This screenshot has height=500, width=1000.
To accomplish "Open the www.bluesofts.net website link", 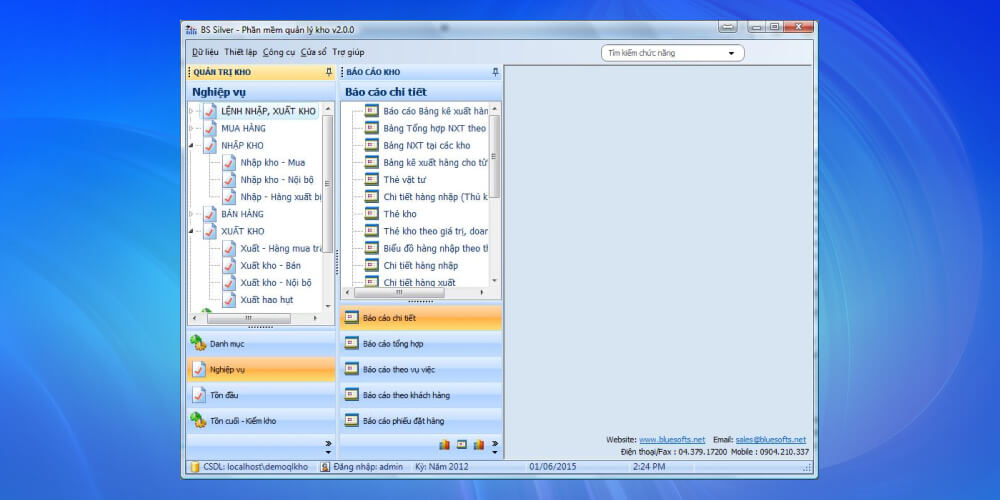I will pyautogui.click(x=672, y=439).
